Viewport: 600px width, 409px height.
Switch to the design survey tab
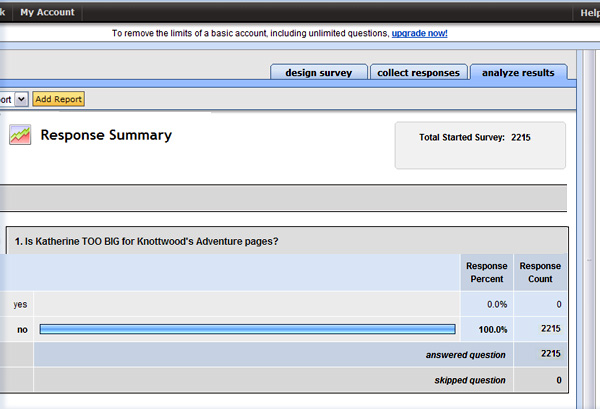(x=316, y=73)
